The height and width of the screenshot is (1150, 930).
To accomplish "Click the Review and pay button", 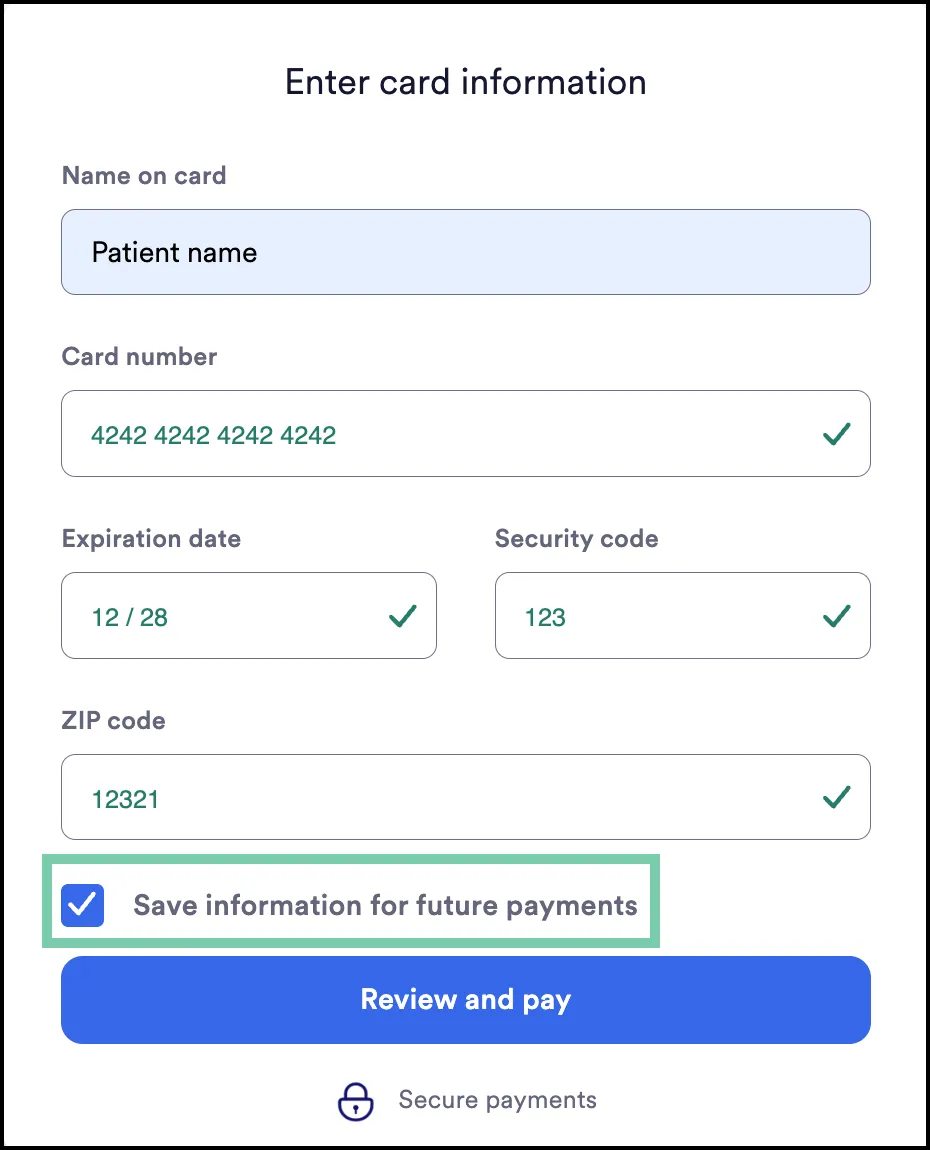I will [x=465, y=999].
